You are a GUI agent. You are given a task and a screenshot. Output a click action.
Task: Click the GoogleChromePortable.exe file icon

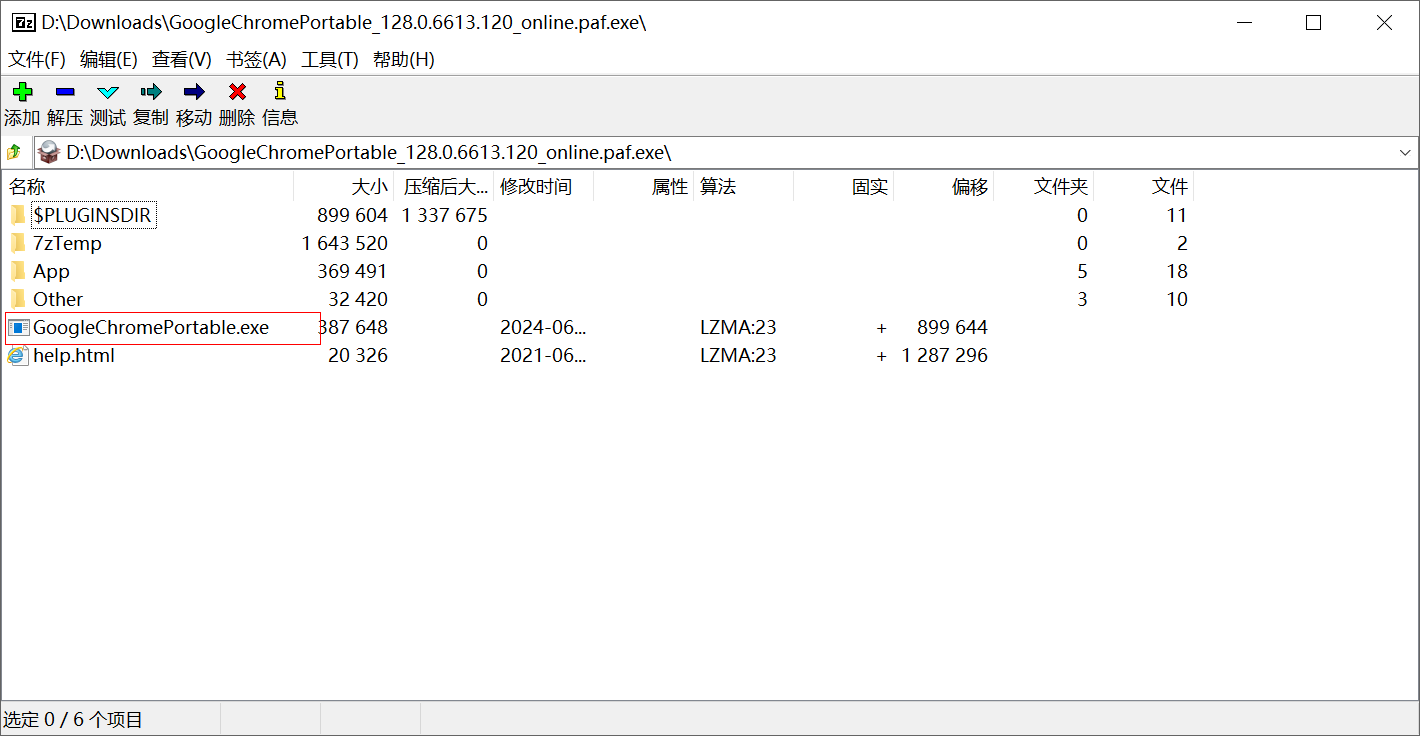[18, 327]
